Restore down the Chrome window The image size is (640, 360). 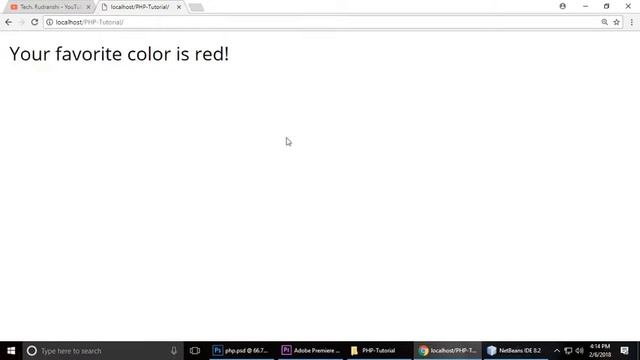pos(607,6)
